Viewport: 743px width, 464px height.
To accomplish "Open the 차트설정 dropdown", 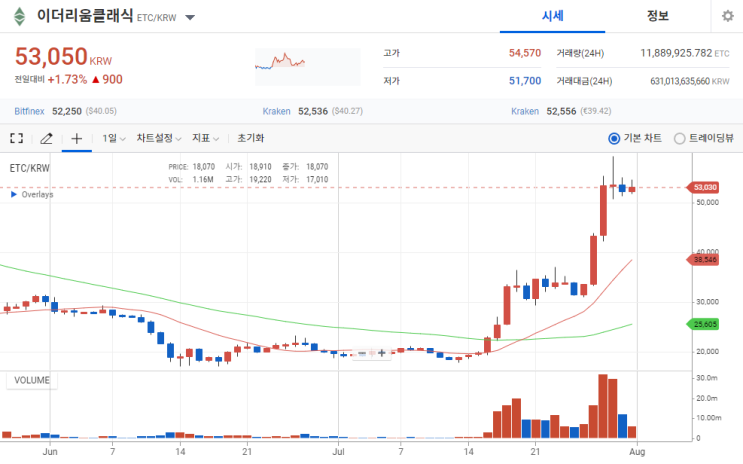I will tap(159, 138).
